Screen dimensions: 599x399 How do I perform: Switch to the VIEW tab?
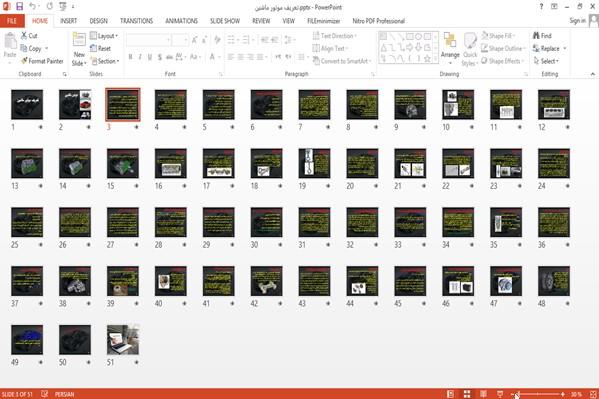coord(289,21)
